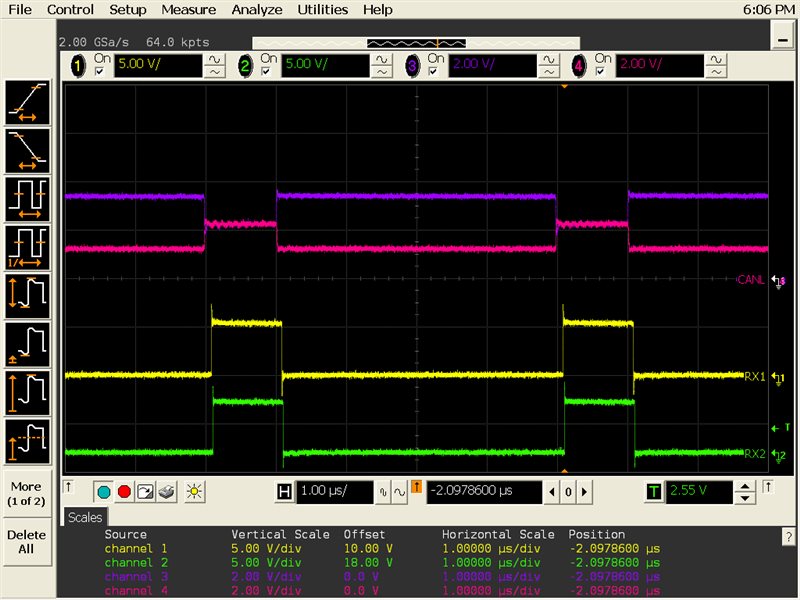Screen dimensions: 800x600
Task: Toggle channel 4 On checkbox
Action: [x=601, y=71]
